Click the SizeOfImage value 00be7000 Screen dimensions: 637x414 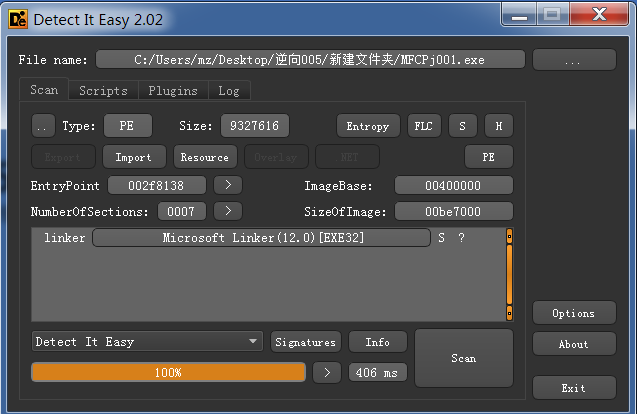point(454,212)
